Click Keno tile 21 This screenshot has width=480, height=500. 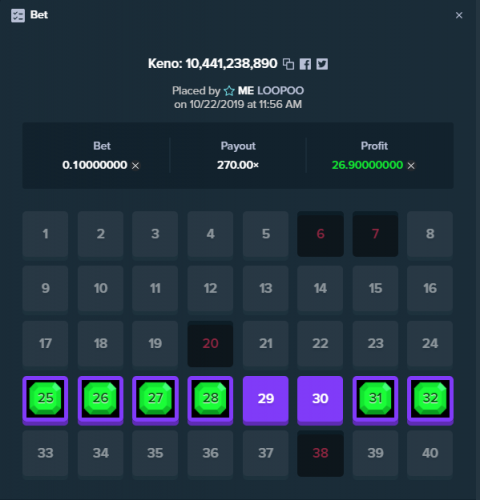pyautogui.click(x=266, y=344)
